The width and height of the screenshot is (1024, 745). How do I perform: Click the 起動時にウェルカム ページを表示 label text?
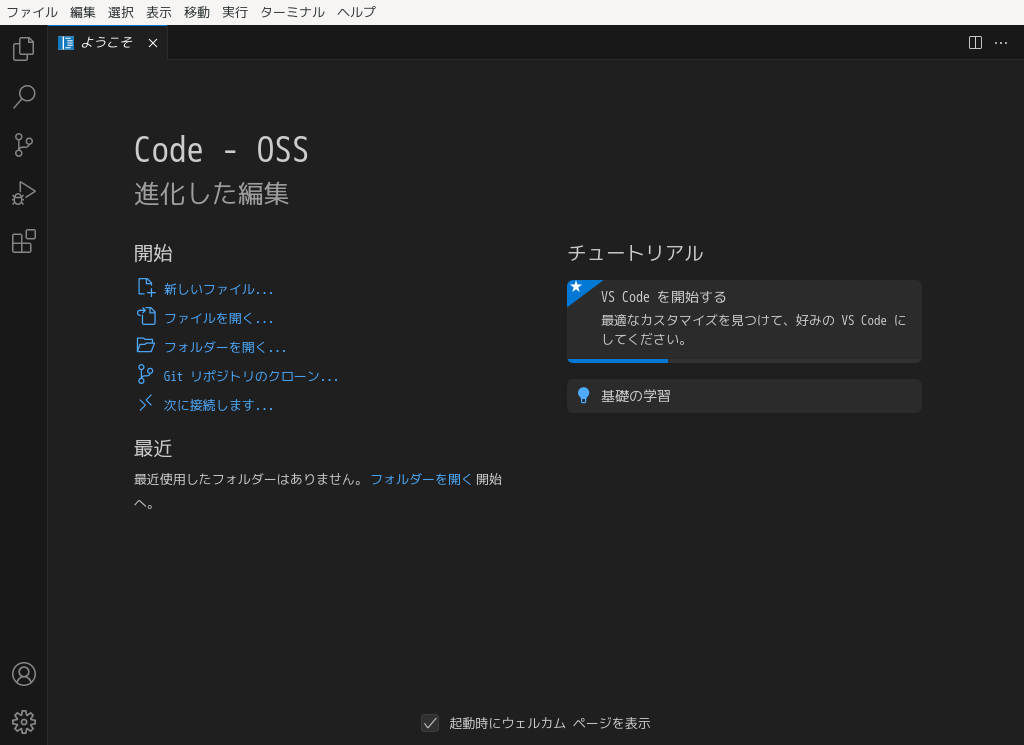(549, 723)
